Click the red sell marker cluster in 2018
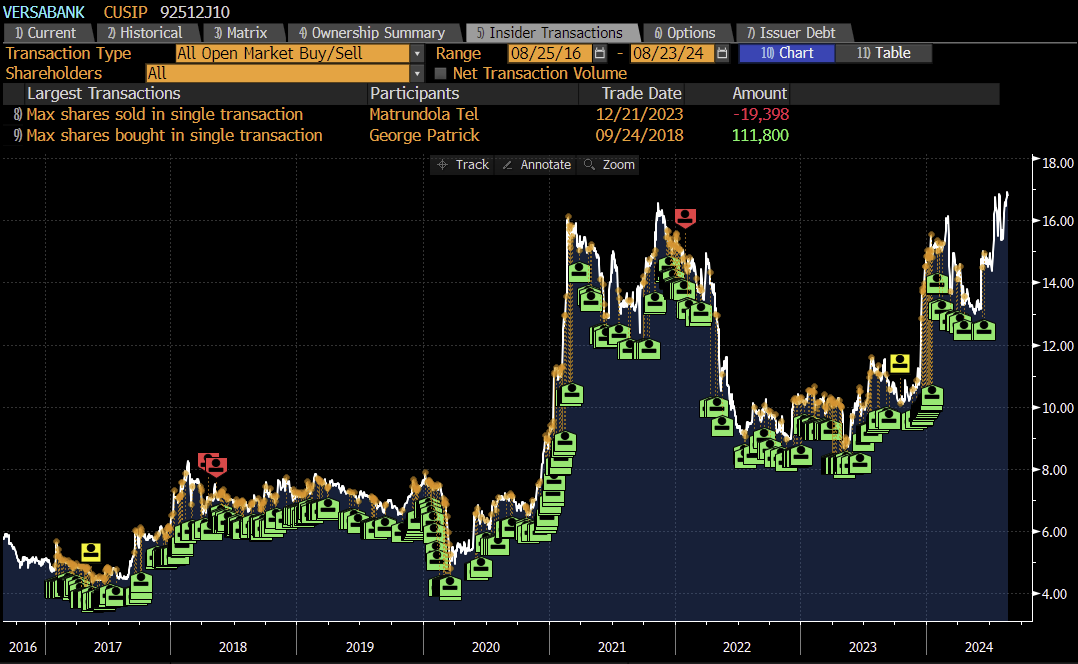1078x664 pixels. click(x=211, y=463)
